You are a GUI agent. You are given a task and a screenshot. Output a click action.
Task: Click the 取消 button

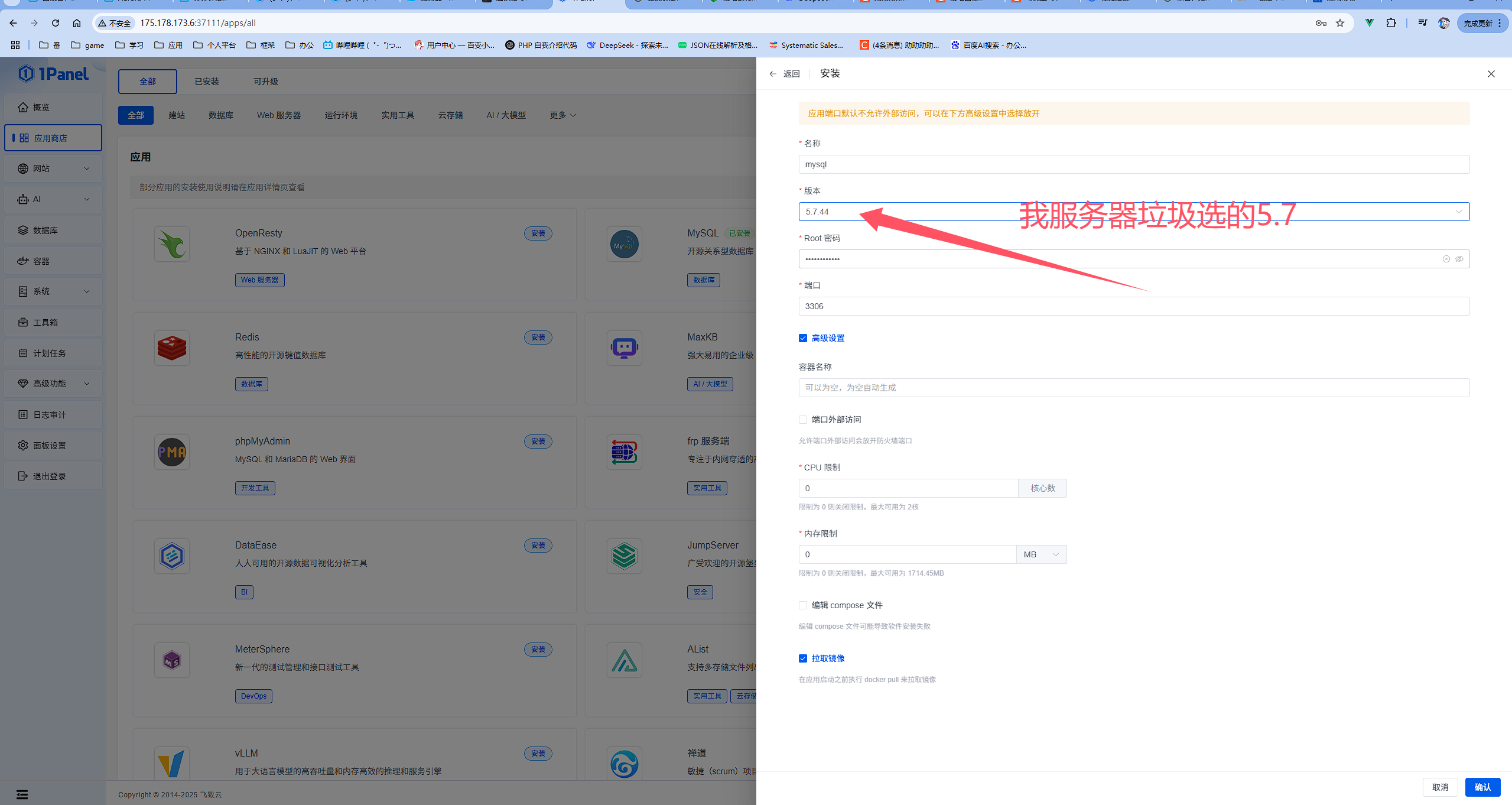(1440, 787)
